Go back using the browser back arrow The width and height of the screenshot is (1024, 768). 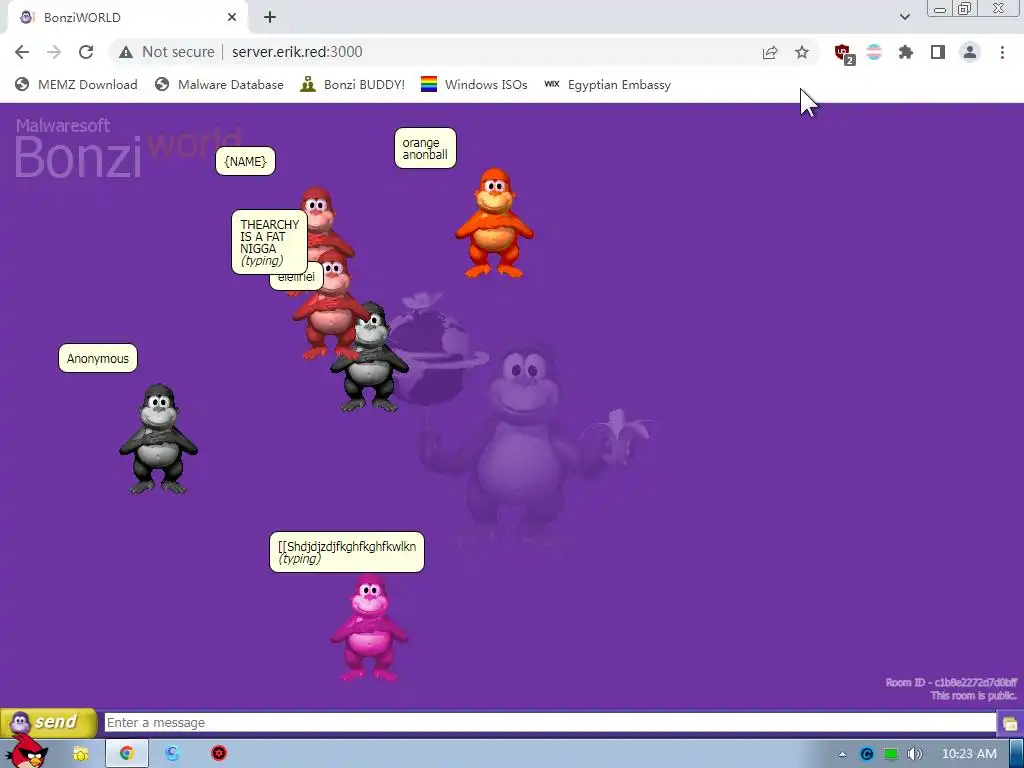[22, 52]
